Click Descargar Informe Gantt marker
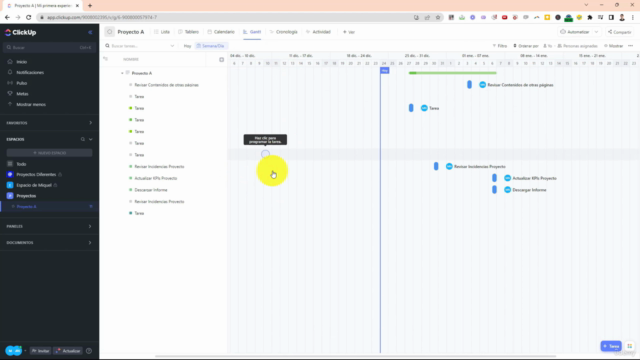Viewport: 640px width, 360px height. pos(494,190)
